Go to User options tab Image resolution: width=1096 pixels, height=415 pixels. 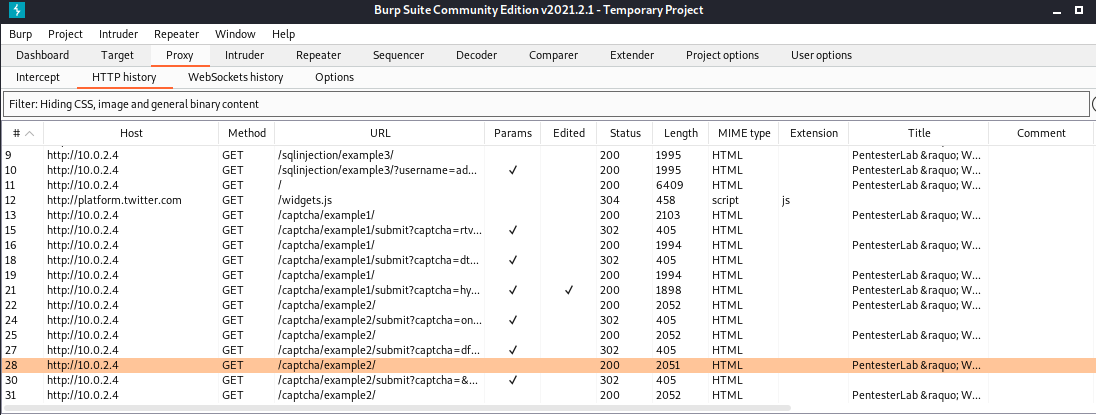[x=821, y=55]
